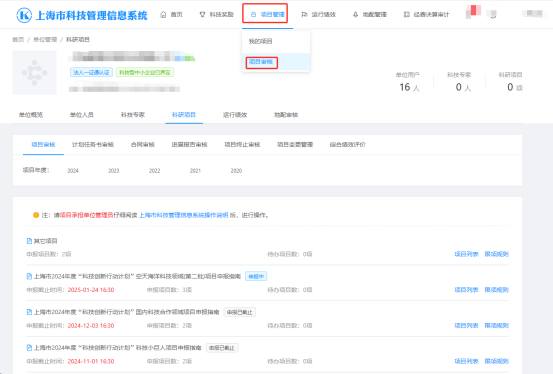Click the 空天海洋科技领域(第二批)项目申报指南 title
553x374 pixels.
[137, 276]
